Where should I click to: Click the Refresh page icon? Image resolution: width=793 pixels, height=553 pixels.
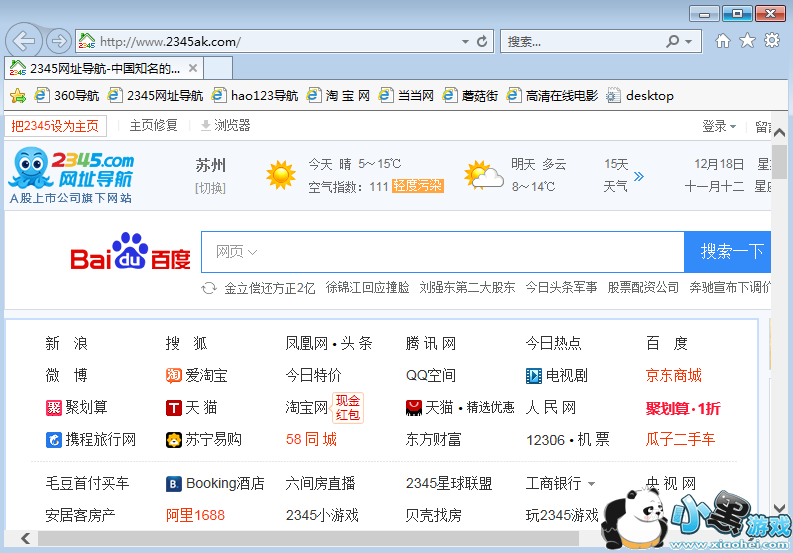click(482, 42)
